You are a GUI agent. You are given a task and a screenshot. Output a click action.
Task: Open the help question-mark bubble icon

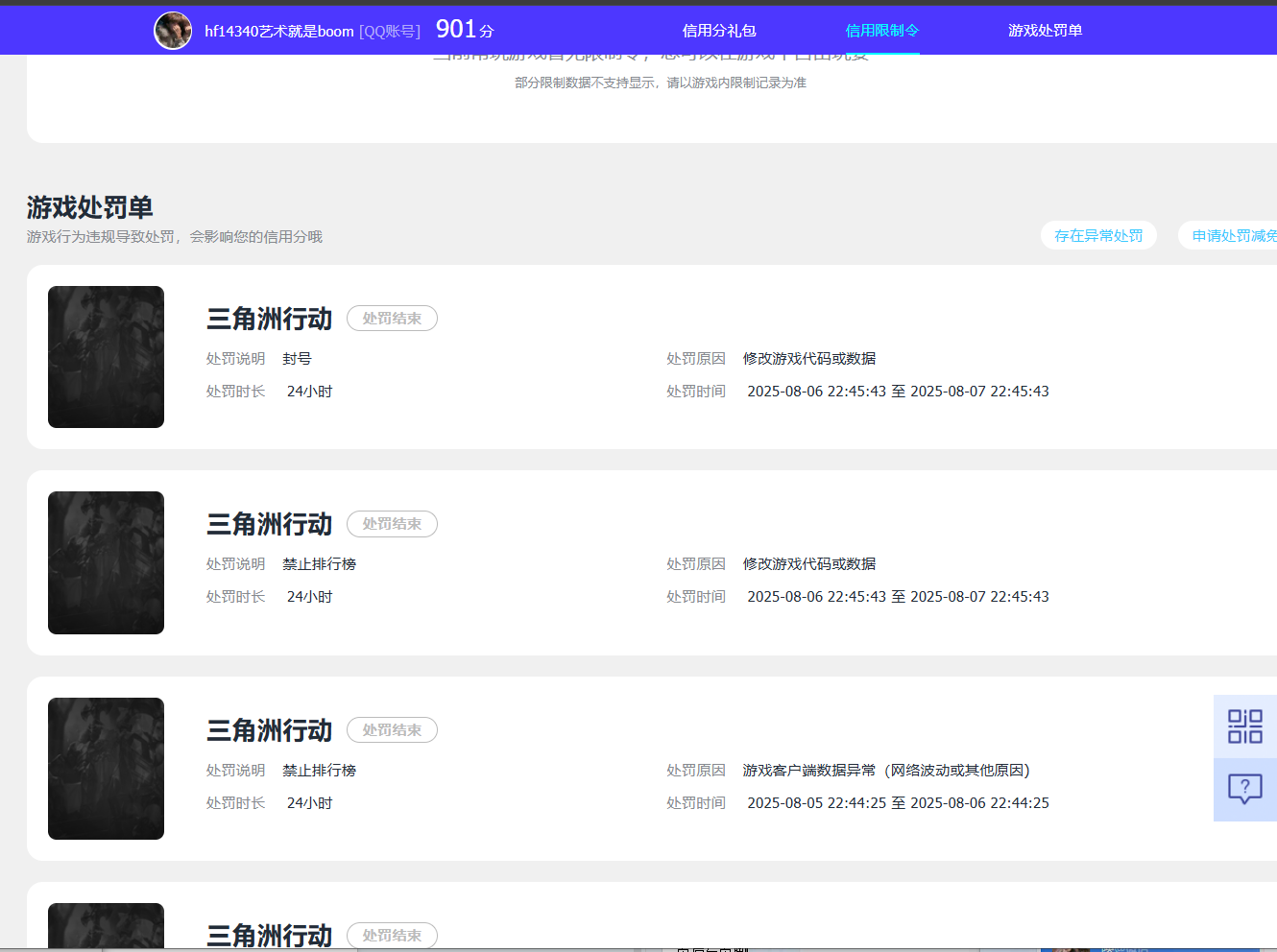[1244, 789]
